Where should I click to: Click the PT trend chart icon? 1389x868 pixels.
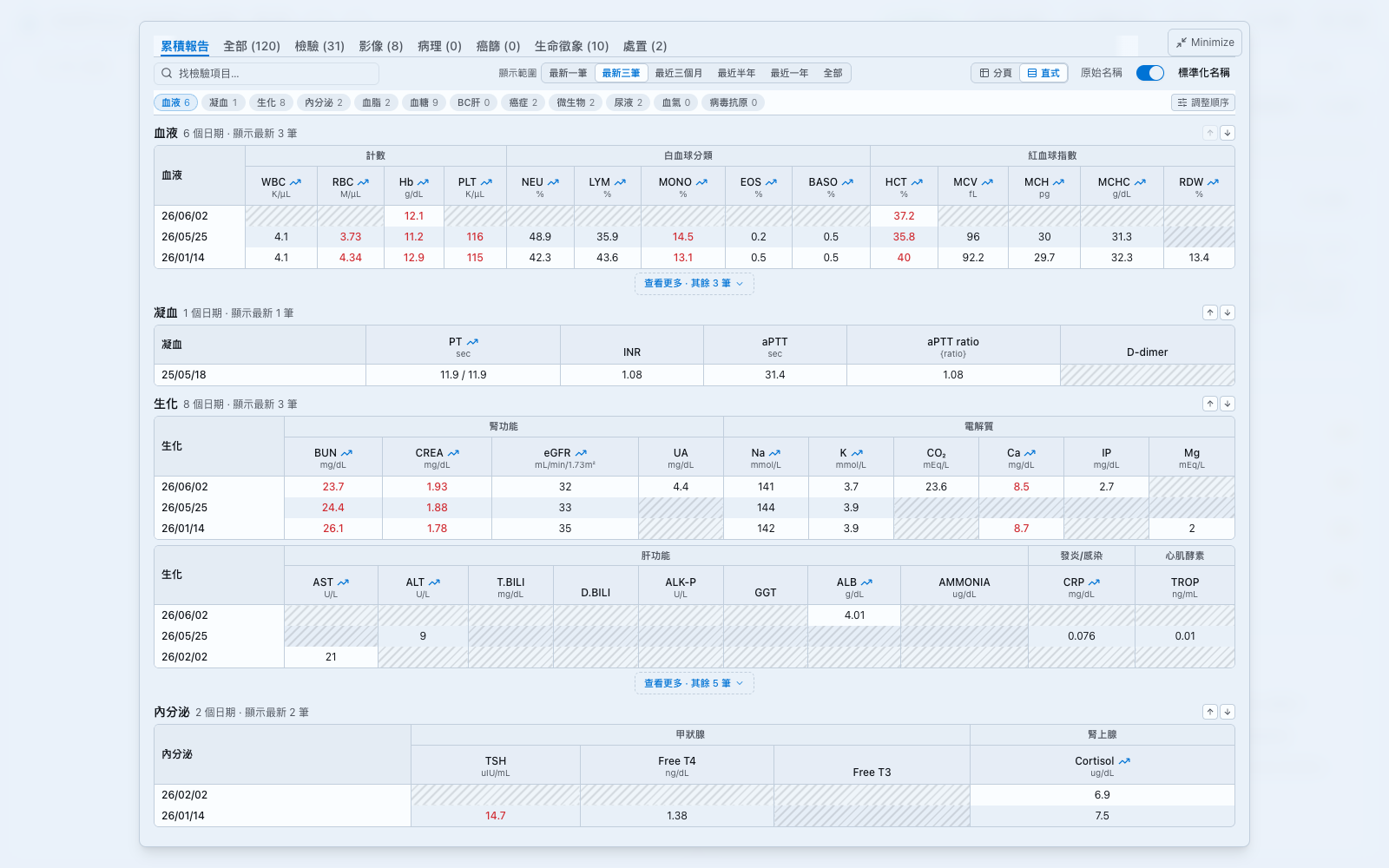[x=472, y=342]
